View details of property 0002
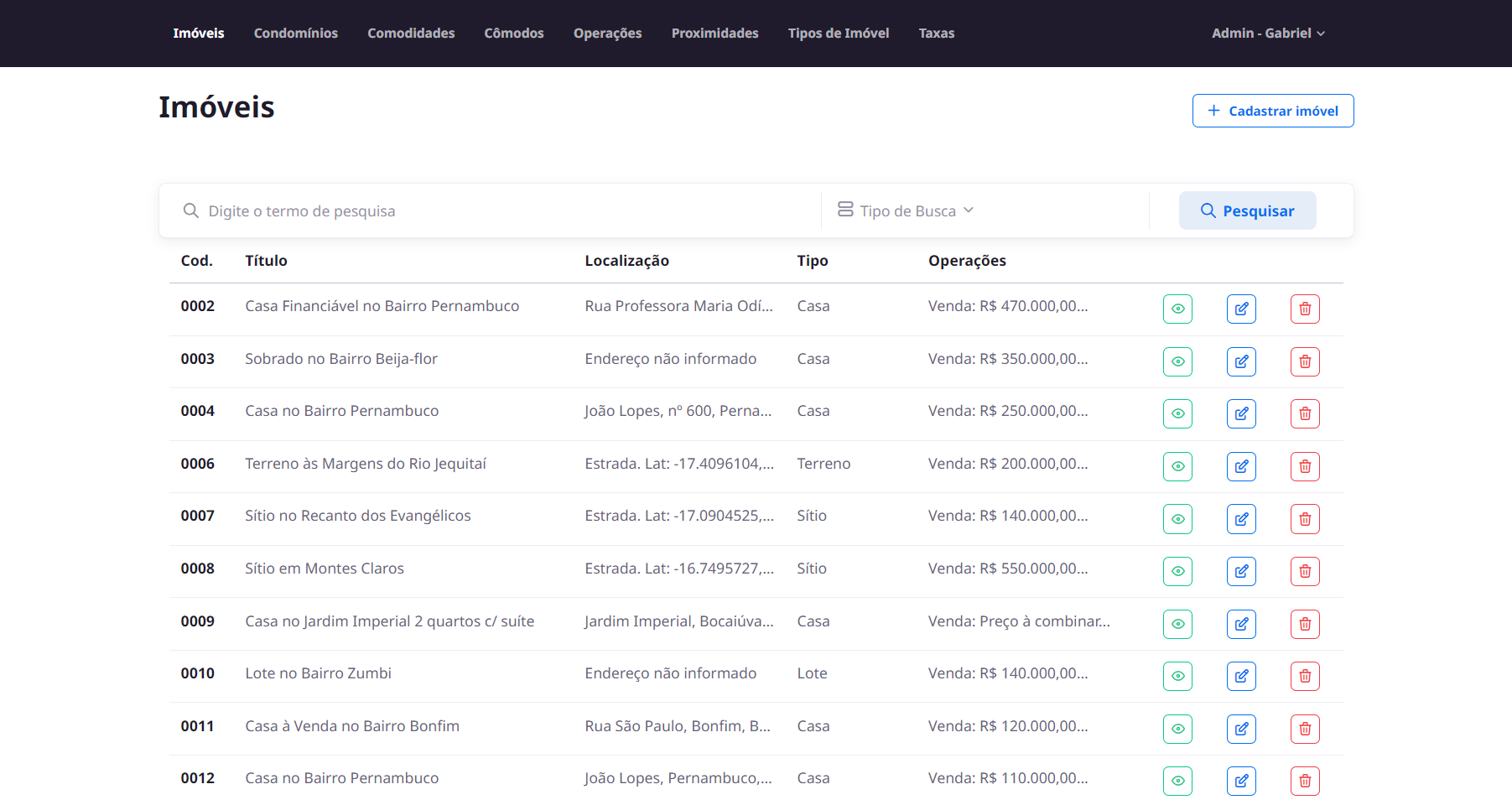The height and width of the screenshot is (805, 1512). pyautogui.click(x=1177, y=309)
